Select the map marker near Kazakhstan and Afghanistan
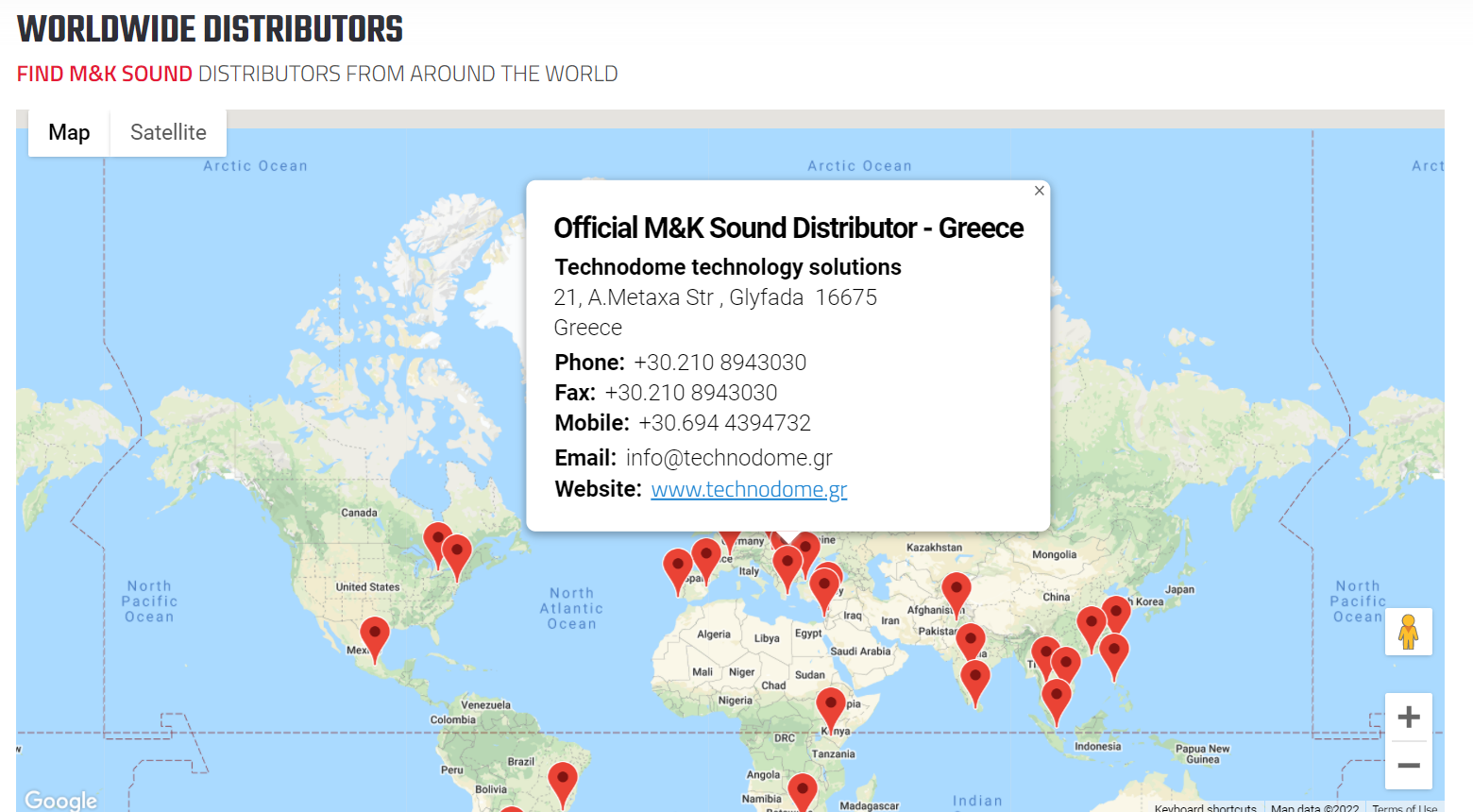1473x812 pixels. point(957,595)
